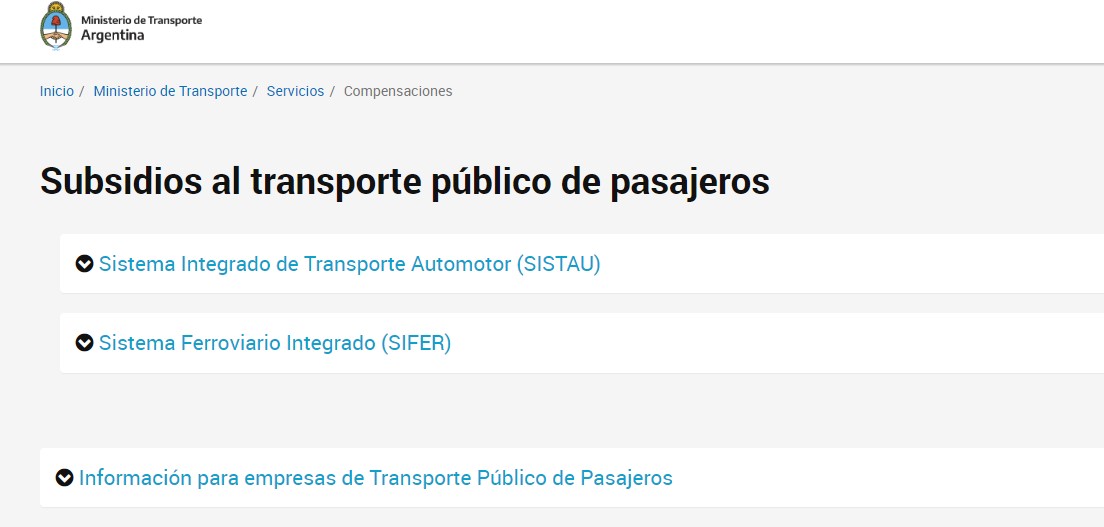Click the Argentine coat of arms logo

[56, 25]
